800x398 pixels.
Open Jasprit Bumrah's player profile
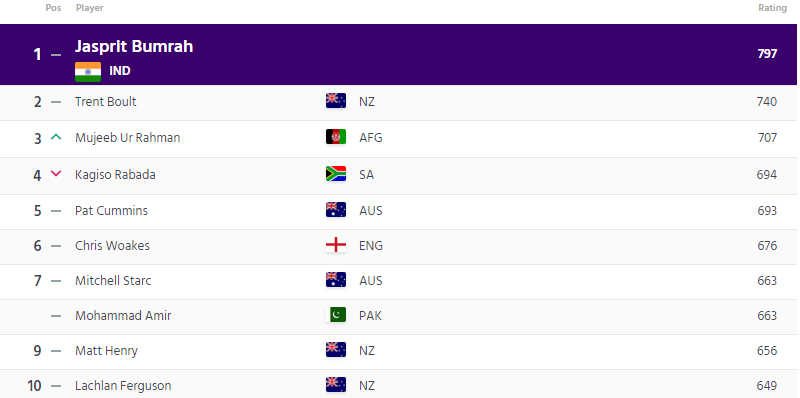click(134, 46)
